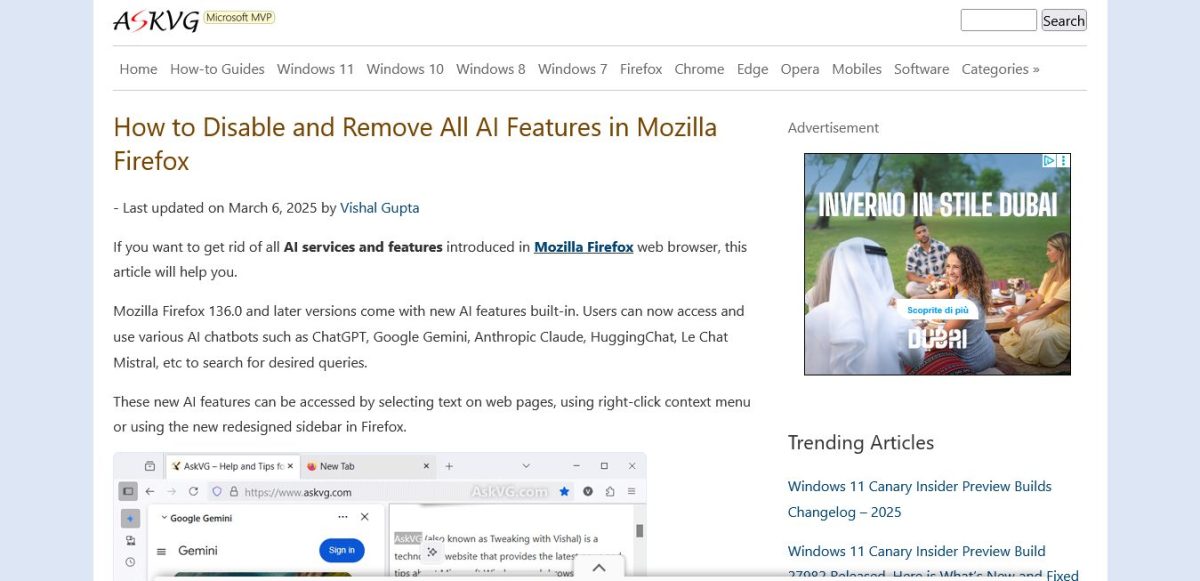
Task: Open author Vishal Gupta's link
Action: click(379, 208)
